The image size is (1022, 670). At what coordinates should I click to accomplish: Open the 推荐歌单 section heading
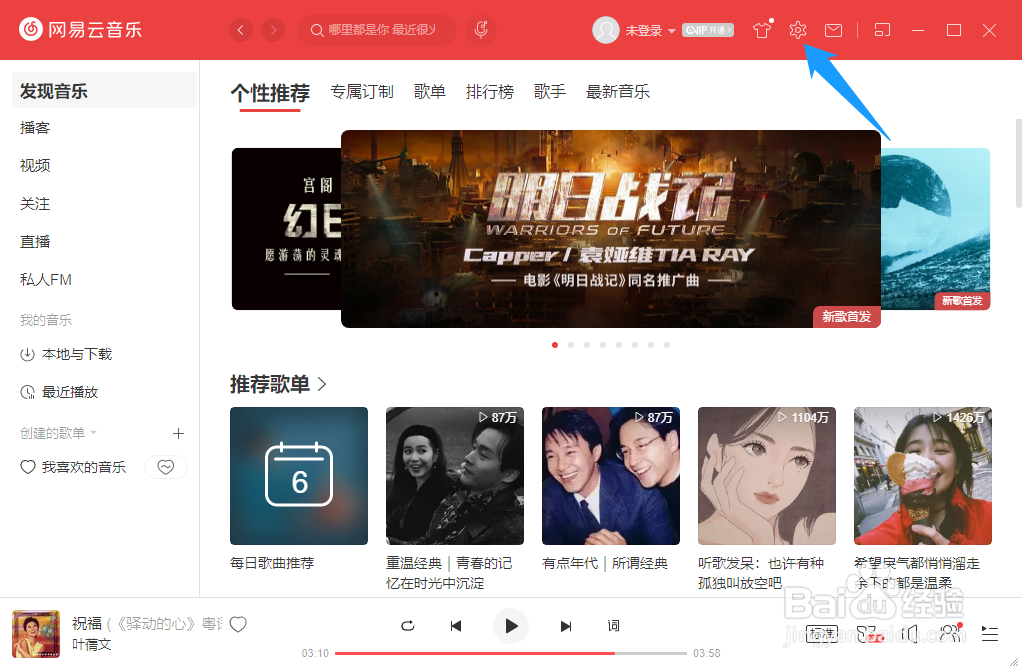tap(269, 384)
